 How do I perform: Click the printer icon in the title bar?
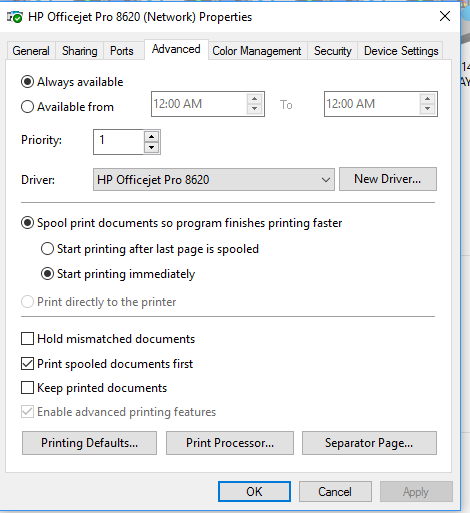(15, 17)
